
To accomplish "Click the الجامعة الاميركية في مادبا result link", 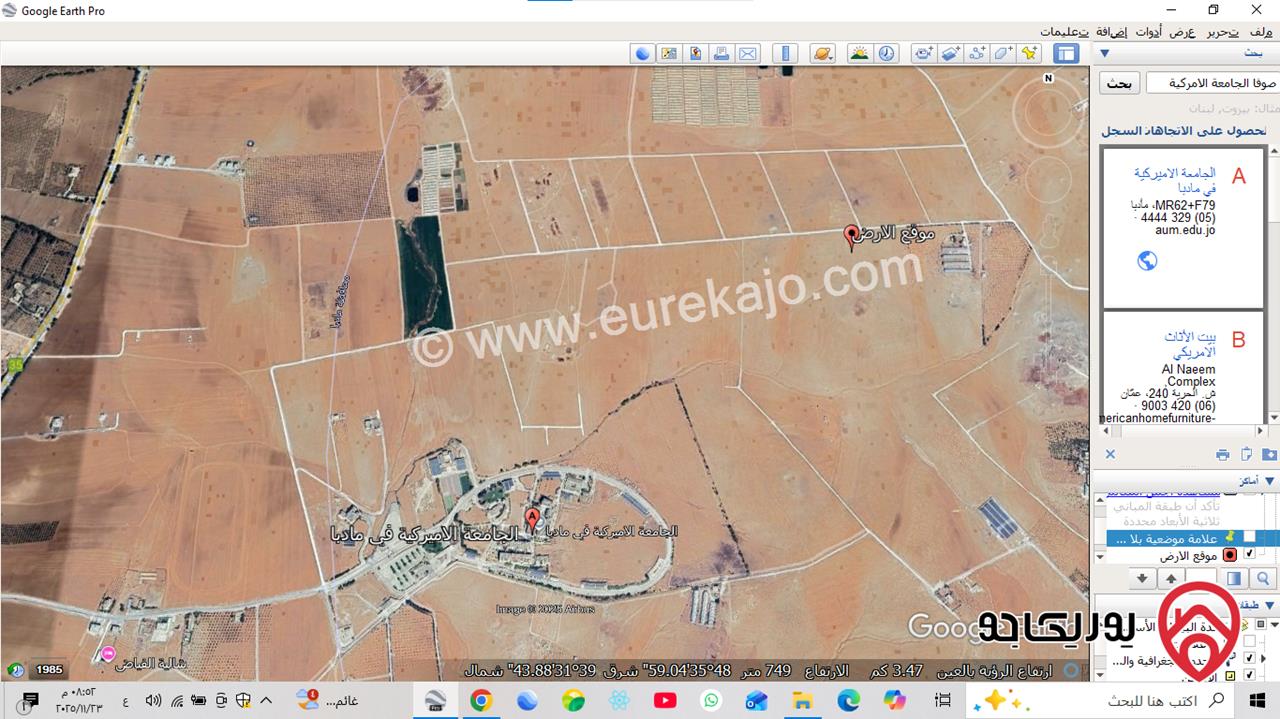I will click(1175, 180).
